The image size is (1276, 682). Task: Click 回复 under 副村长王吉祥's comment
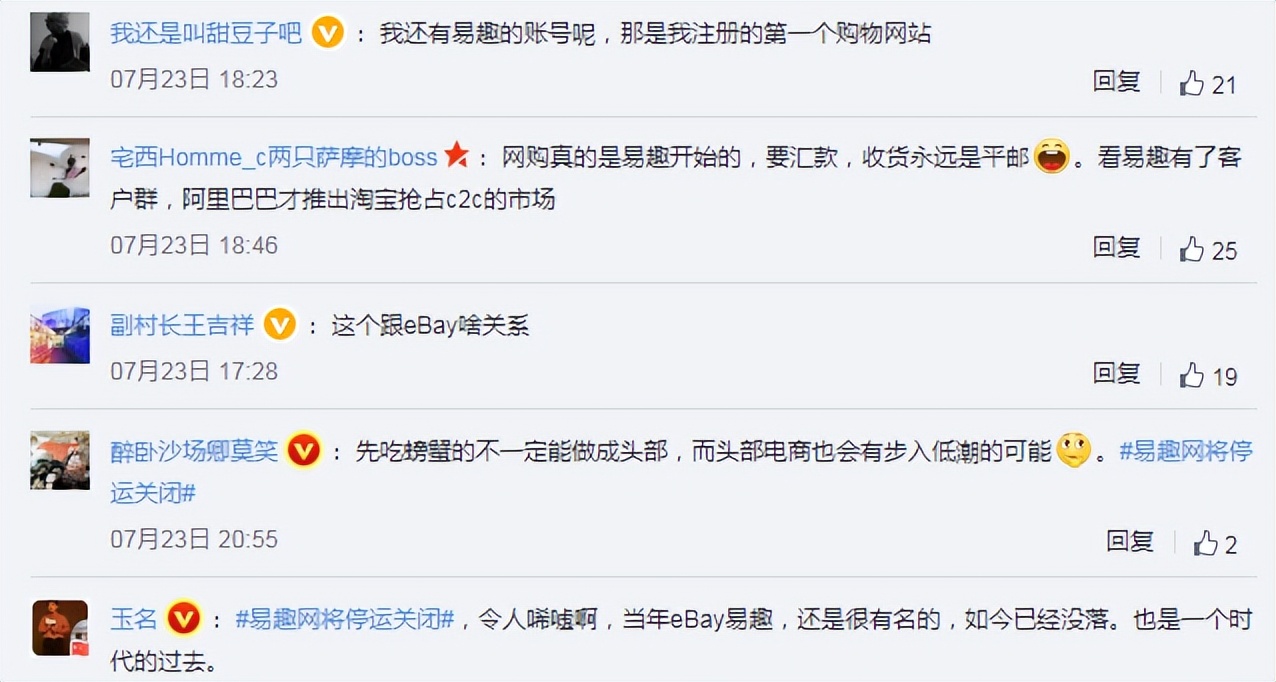(1117, 374)
